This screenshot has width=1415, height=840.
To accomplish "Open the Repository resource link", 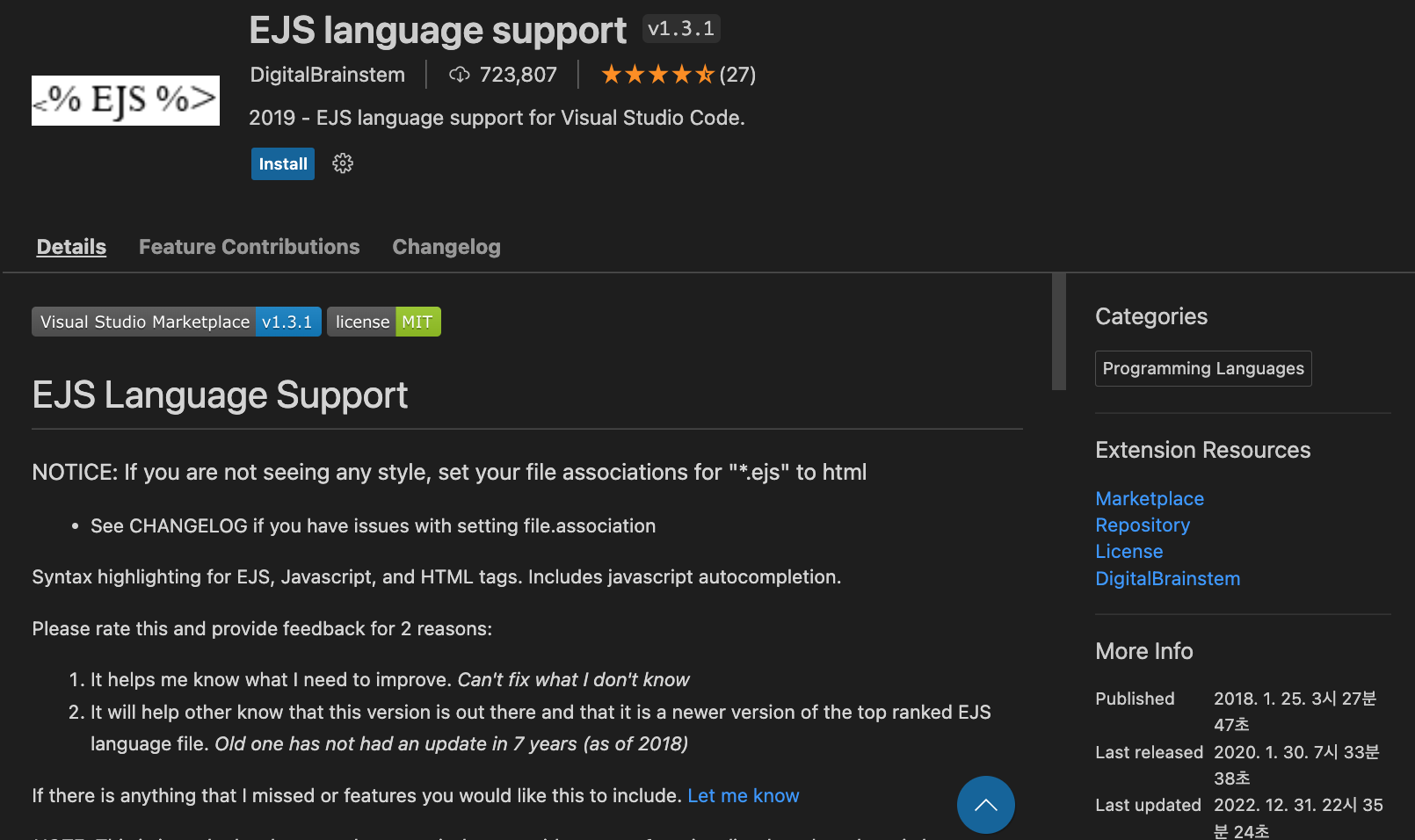I will click(1143, 525).
